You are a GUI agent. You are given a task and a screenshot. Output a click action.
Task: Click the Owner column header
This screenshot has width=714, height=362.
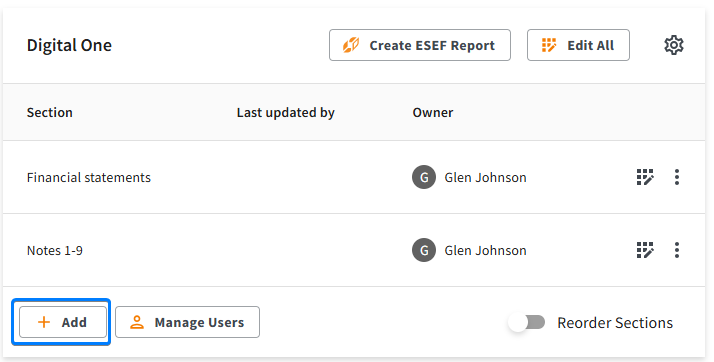[x=433, y=112]
